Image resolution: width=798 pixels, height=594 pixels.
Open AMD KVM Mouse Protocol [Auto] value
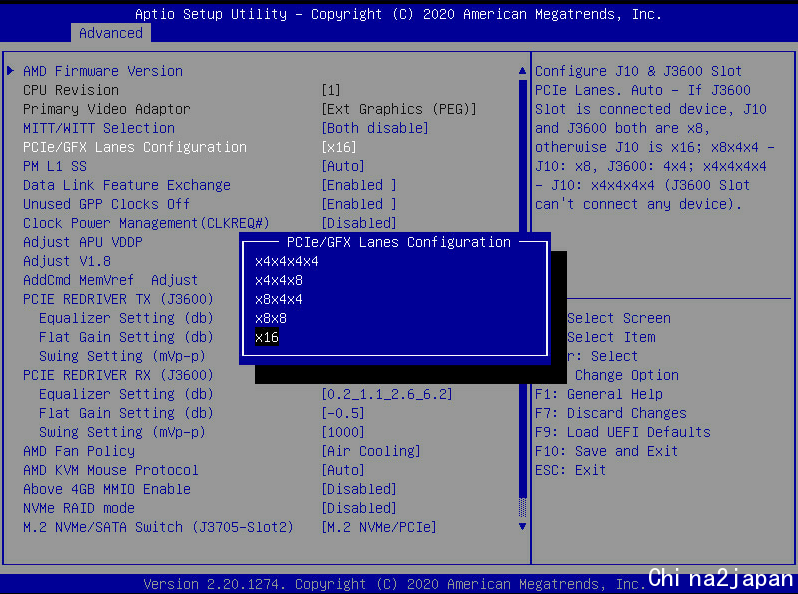(343, 470)
